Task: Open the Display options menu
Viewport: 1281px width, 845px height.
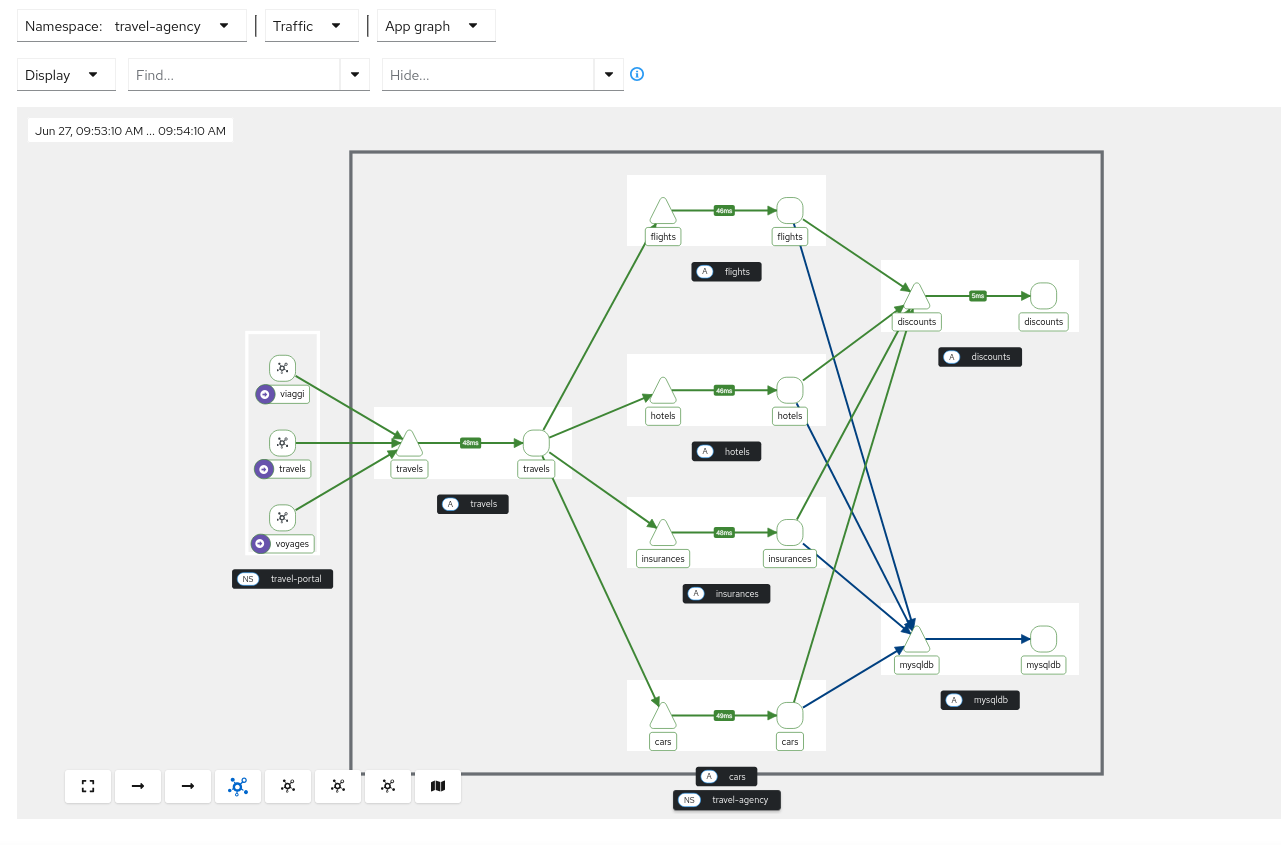Action: point(65,74)
